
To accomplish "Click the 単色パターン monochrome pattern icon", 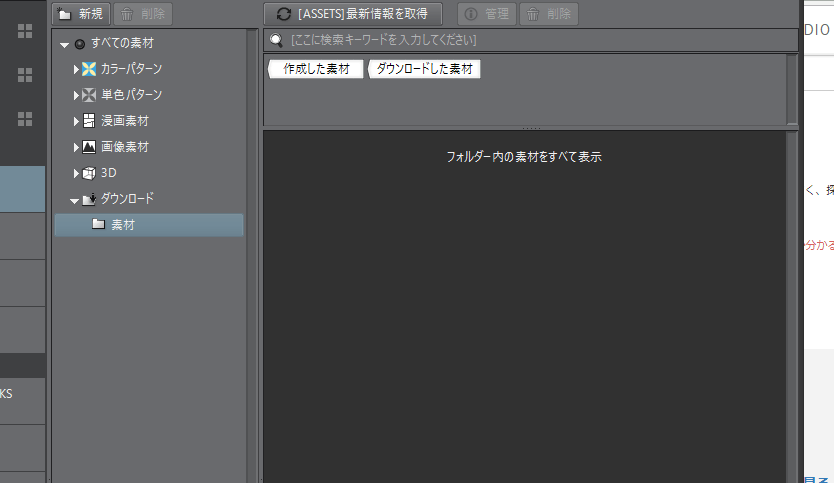I will coord(89,95).
